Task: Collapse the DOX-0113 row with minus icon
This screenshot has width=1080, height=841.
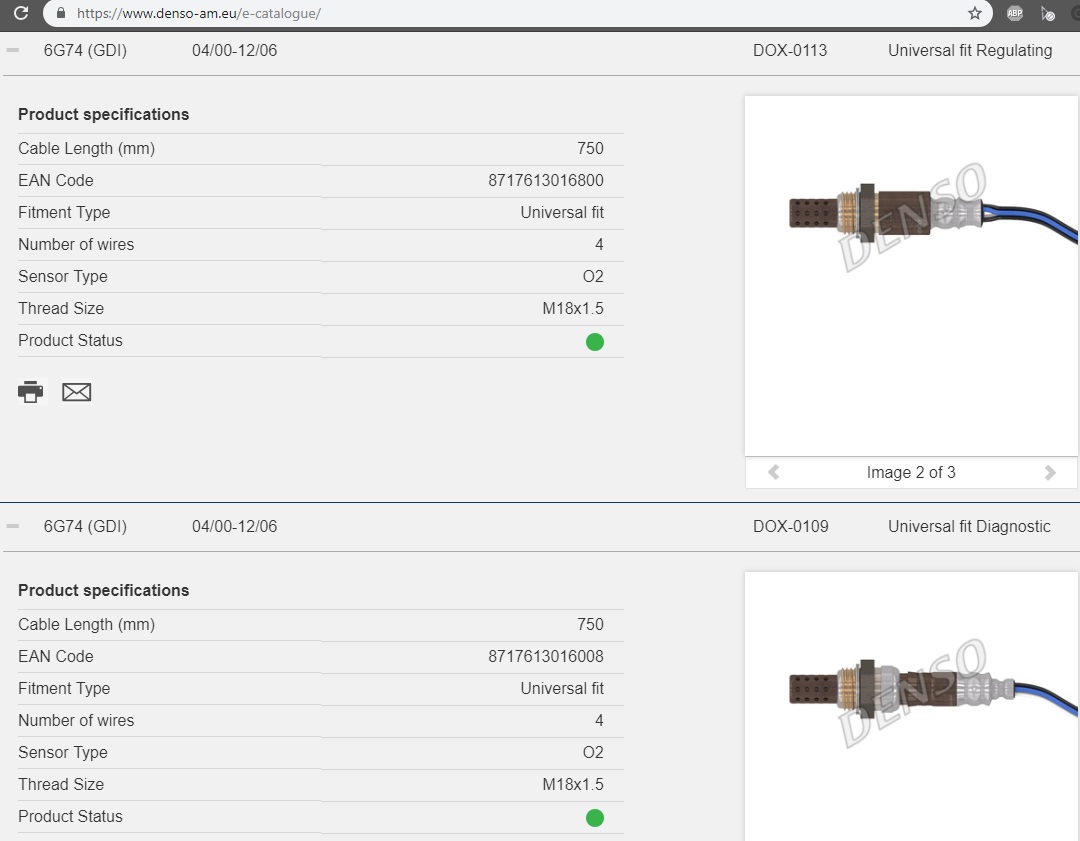Action: click(13, 50)
